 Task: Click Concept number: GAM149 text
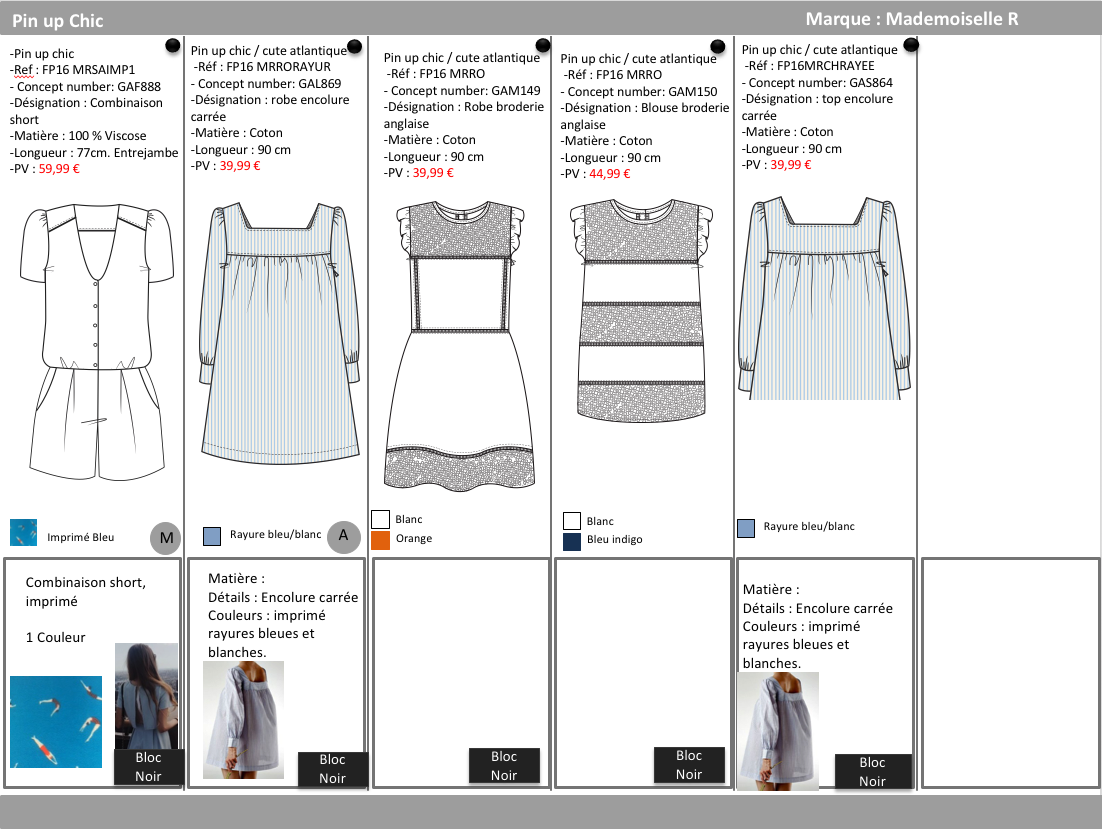[x=462, y=91]
